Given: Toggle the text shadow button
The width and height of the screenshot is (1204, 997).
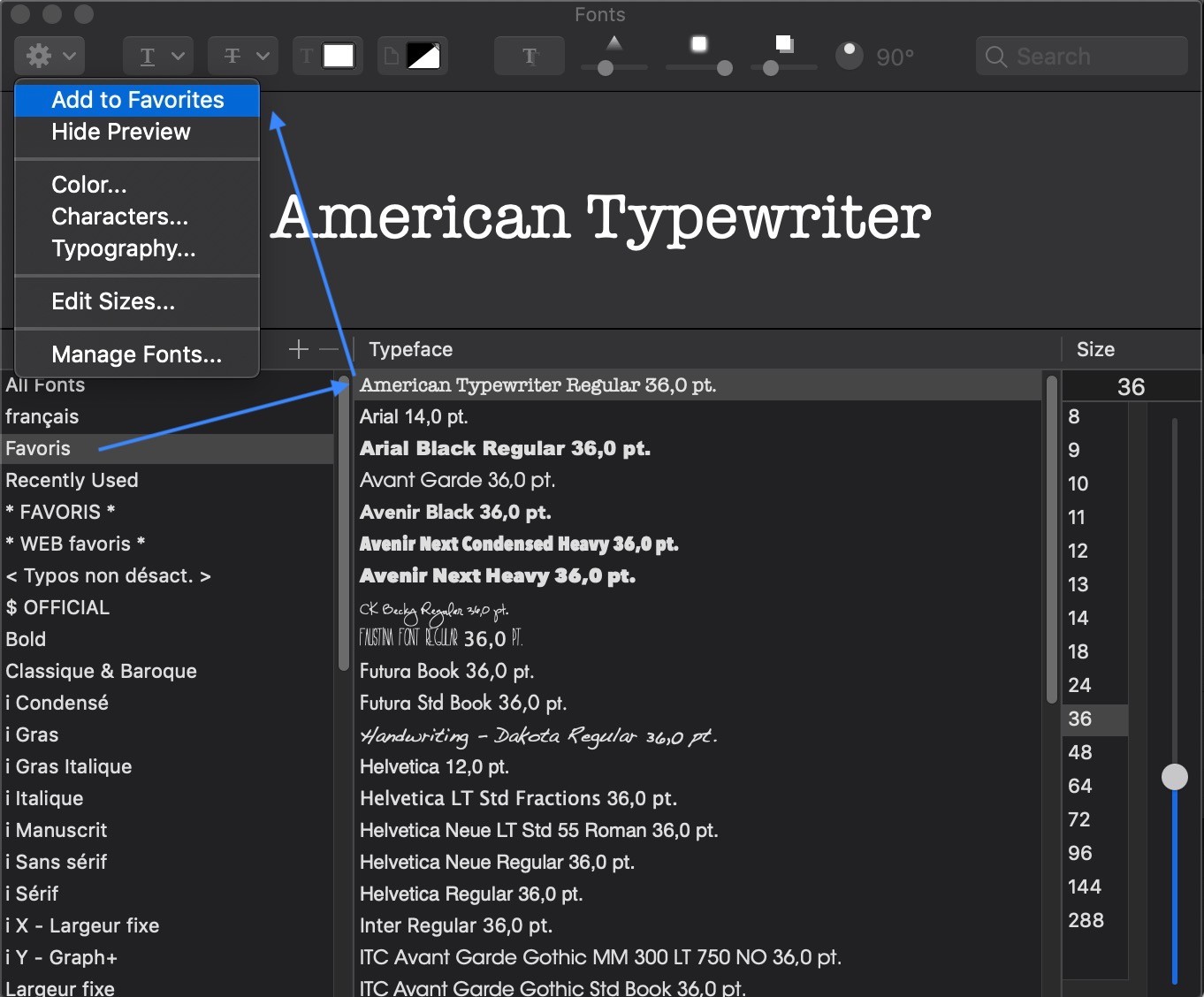Looking at the screenshot, I should (x=529, y=57).
